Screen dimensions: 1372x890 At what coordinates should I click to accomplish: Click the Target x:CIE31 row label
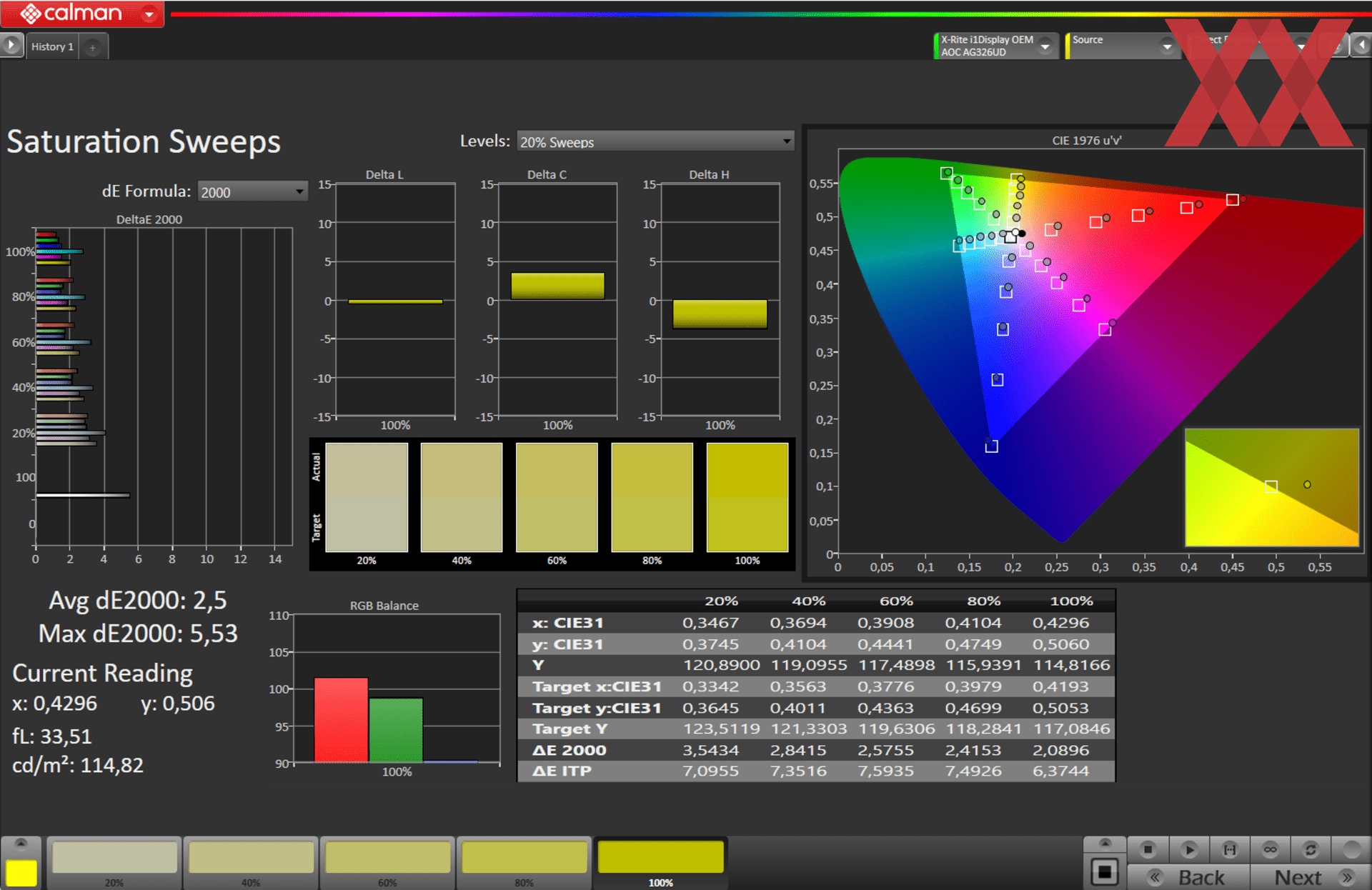597,686
